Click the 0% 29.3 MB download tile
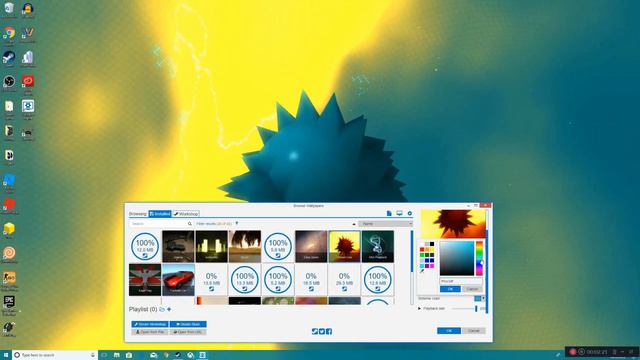 coord(344,280)
